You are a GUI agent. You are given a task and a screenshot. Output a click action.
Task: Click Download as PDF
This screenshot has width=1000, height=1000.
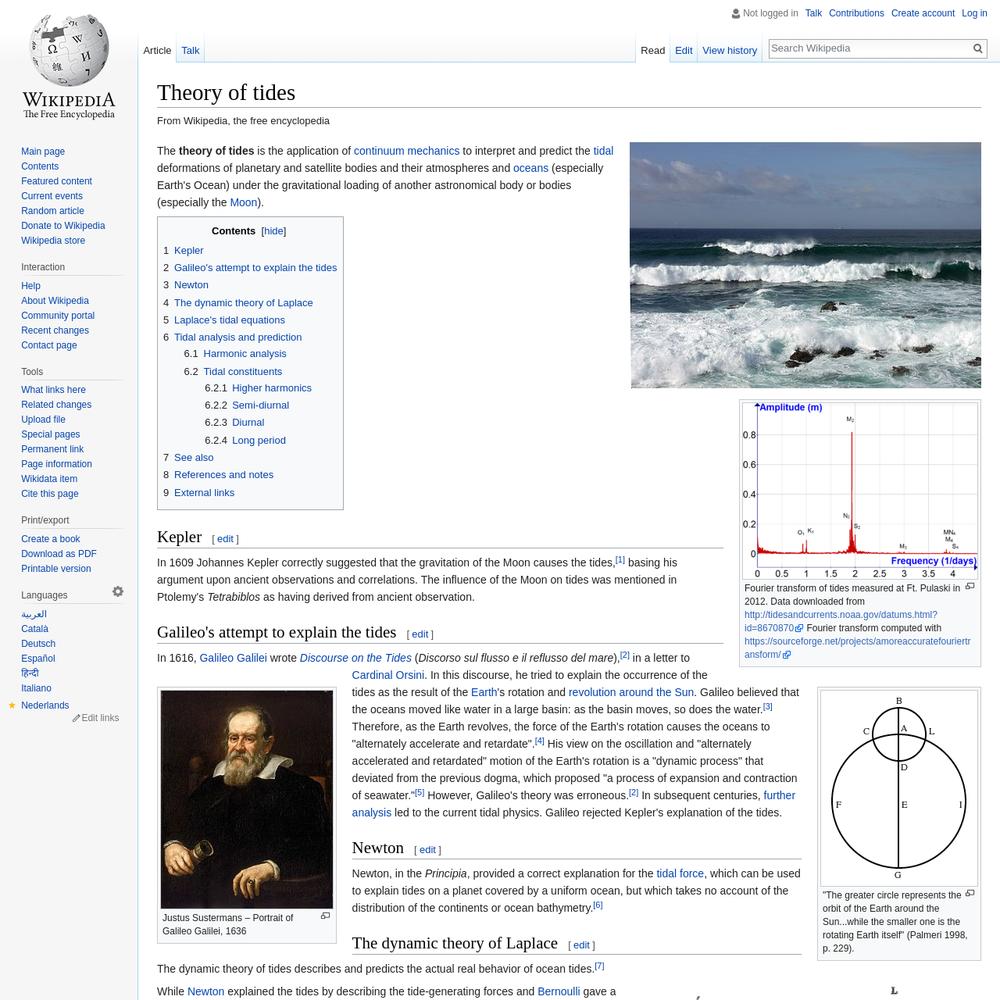point(59,554)
